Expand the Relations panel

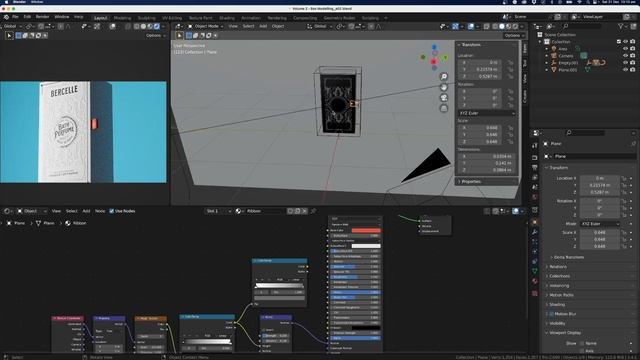coord(558,267)
